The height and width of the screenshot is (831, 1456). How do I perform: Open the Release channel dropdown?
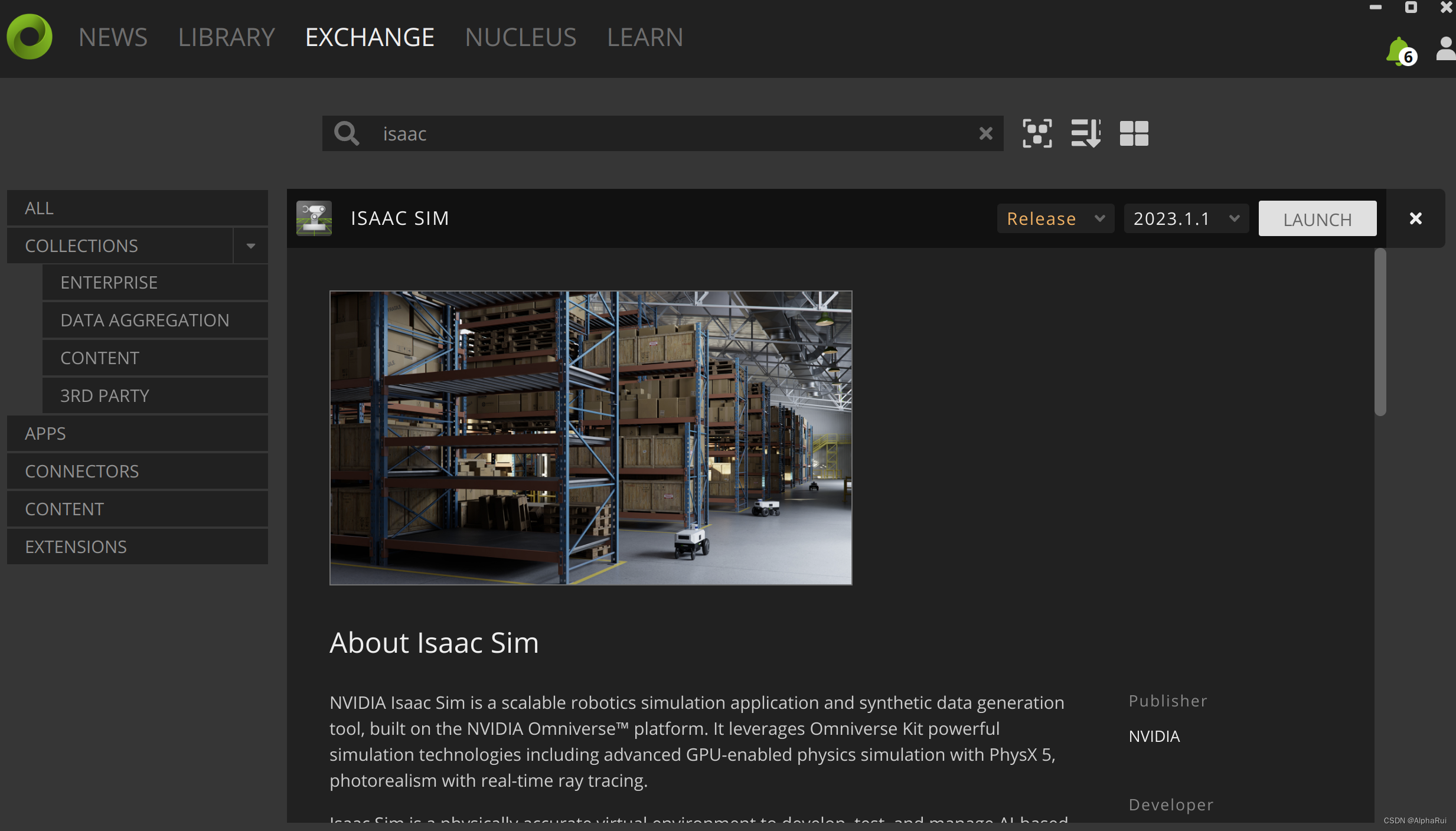(1055, 218)
